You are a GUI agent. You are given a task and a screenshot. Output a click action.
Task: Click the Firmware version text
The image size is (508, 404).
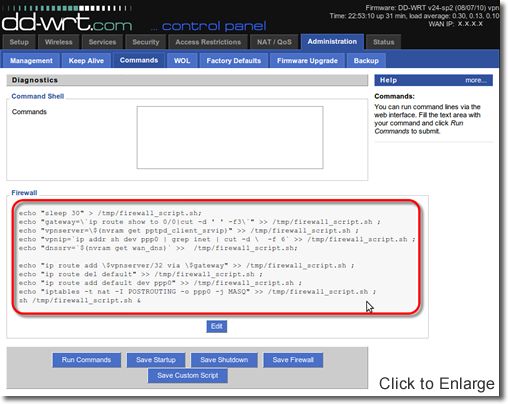tap(432, 8)
